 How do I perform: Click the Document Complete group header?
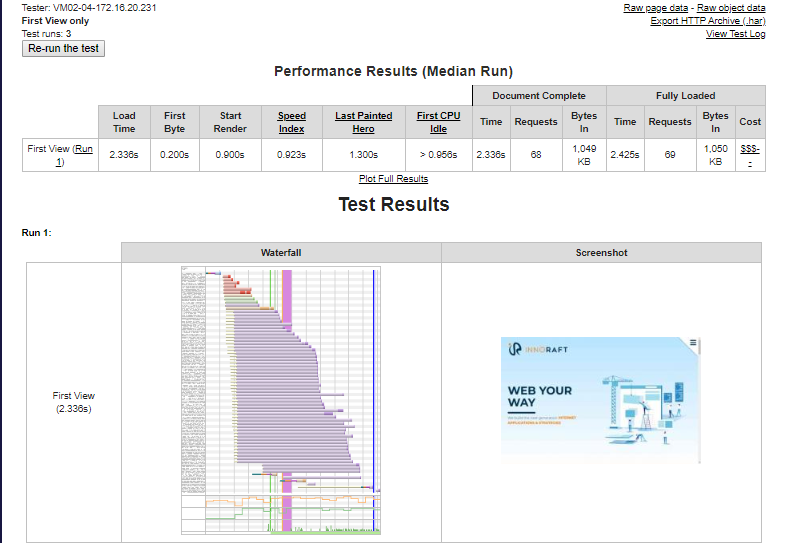tap(539, 96)
